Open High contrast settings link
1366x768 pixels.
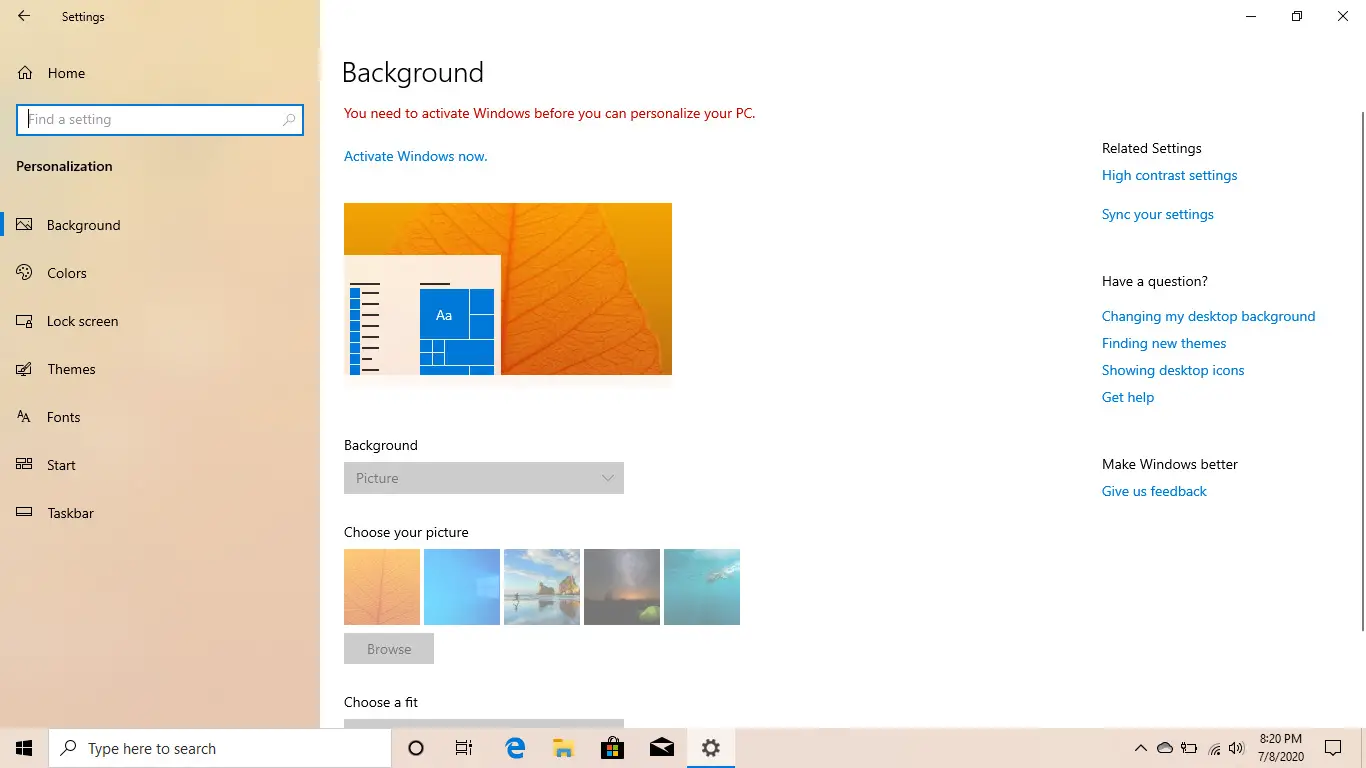1169,175
